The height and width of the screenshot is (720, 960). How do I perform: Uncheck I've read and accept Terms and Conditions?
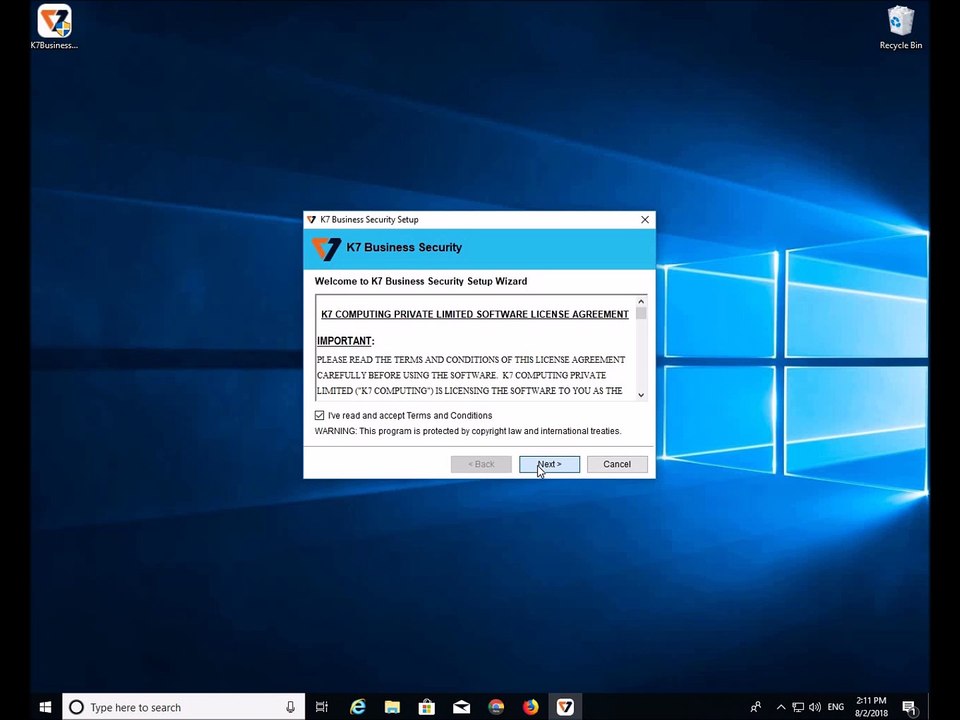pyautogui.click(x=320, y=415)
